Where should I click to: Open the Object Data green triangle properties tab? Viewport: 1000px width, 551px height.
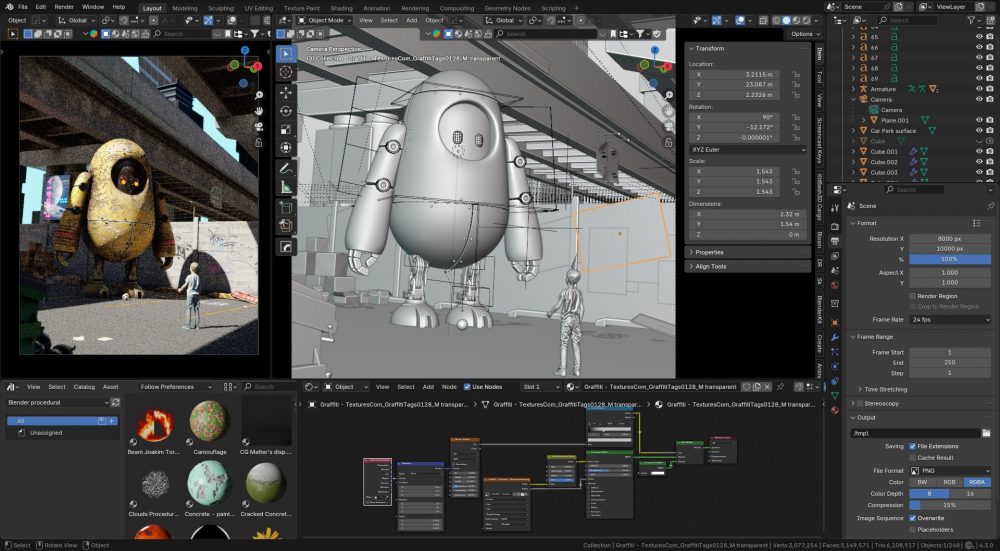tap(835, 396)
